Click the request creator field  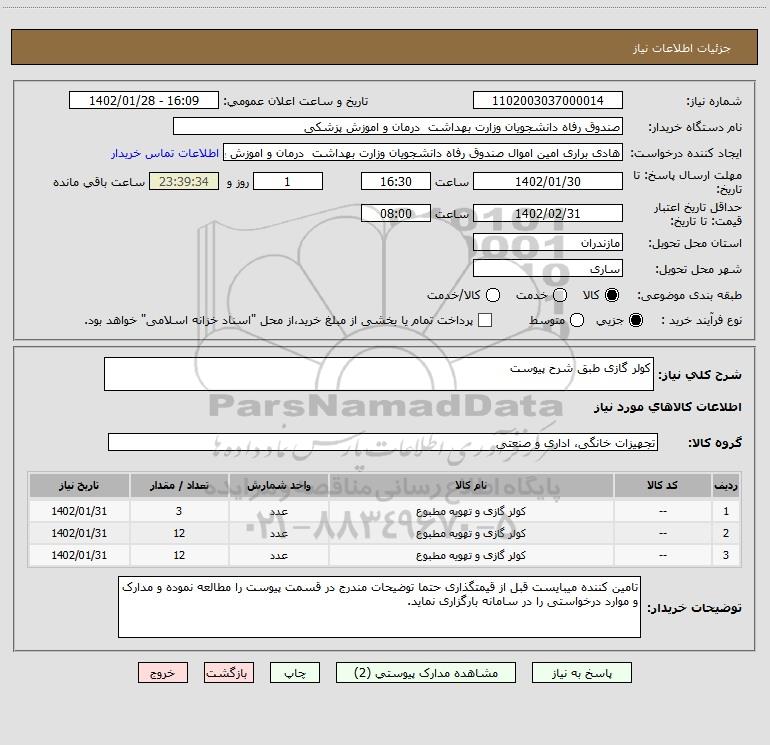click(x=423, y=153)
